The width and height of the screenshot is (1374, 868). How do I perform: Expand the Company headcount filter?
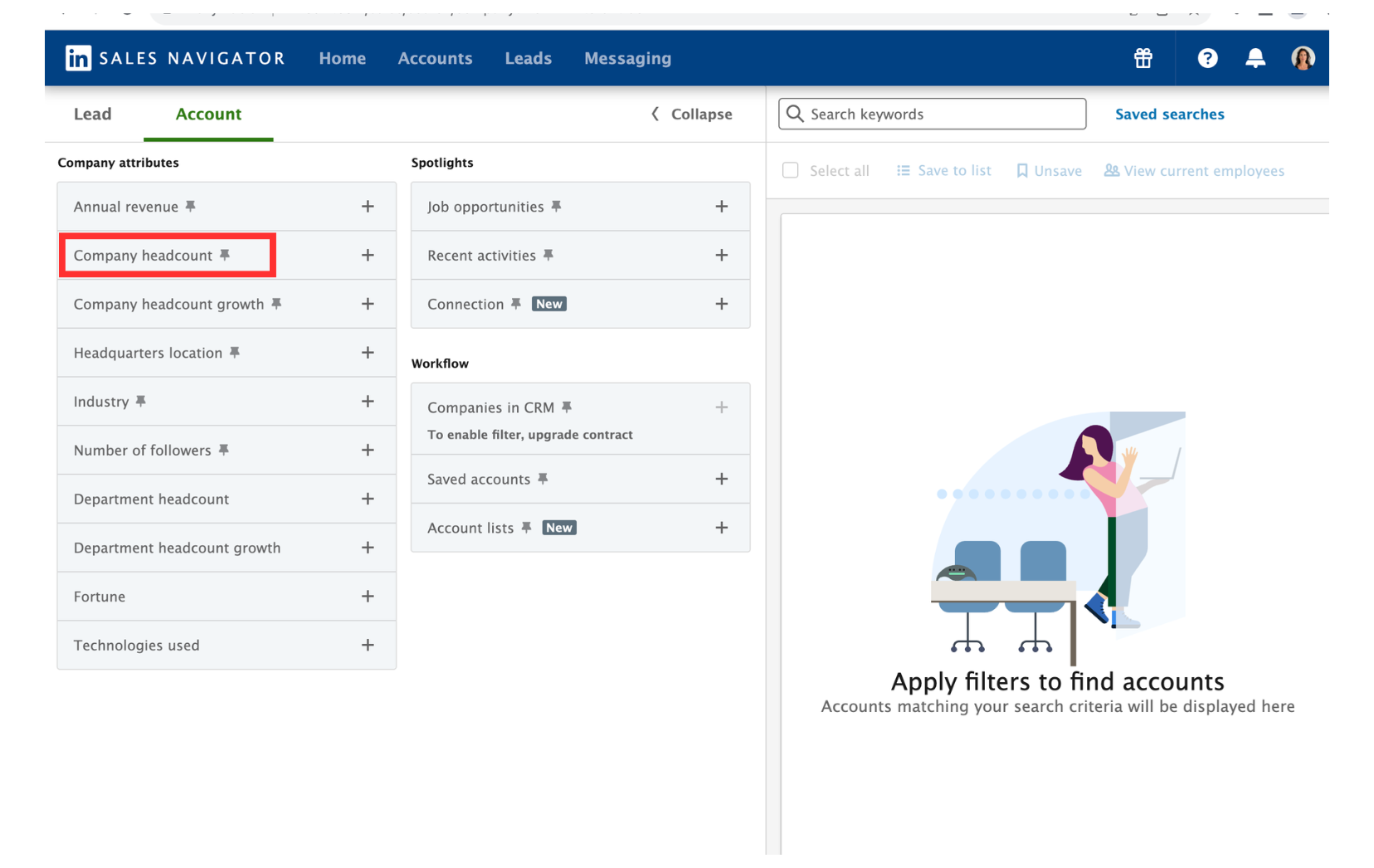(368, 256)
